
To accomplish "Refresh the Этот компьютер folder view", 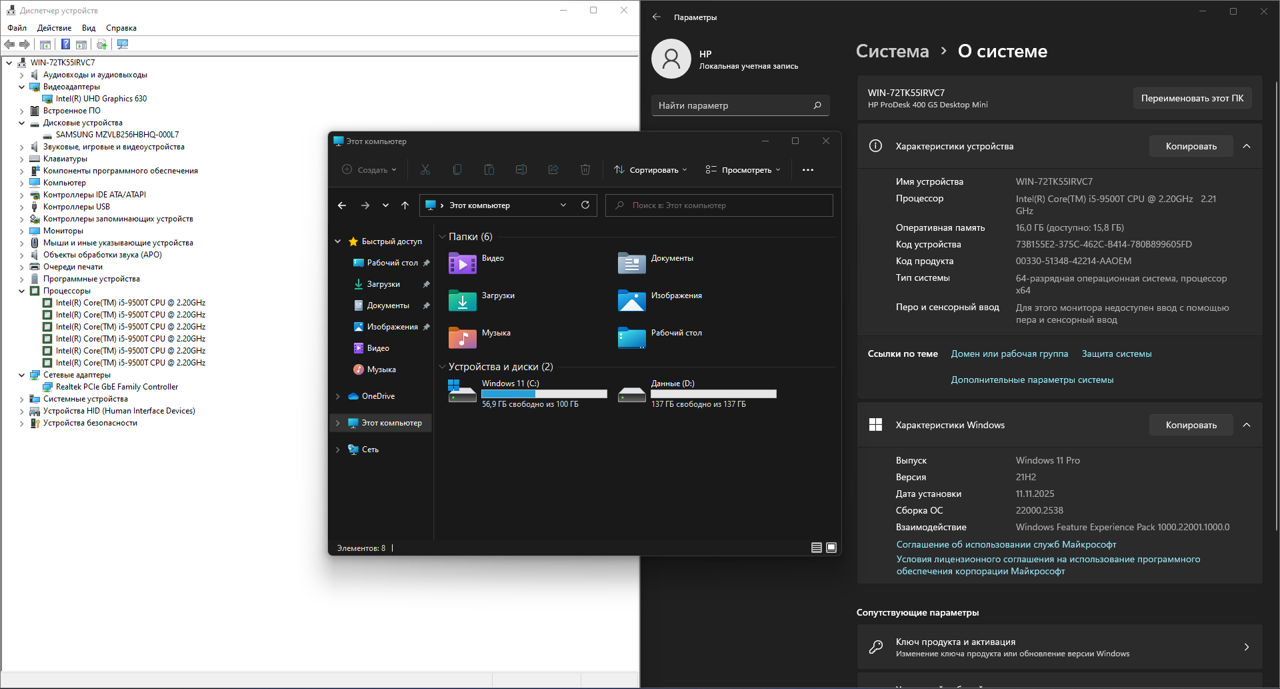I will [585, 205].
